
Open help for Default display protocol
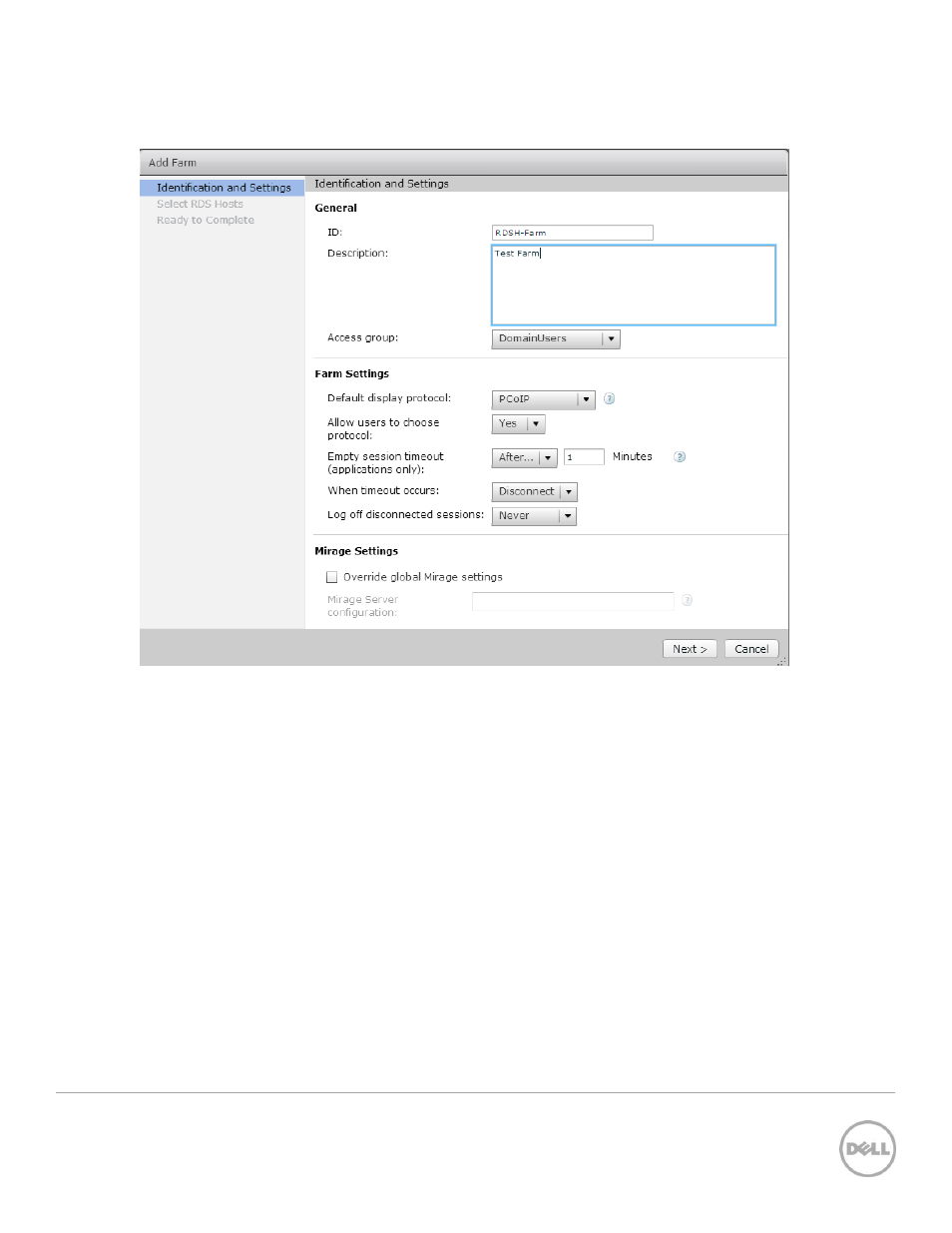pos(609,398)
